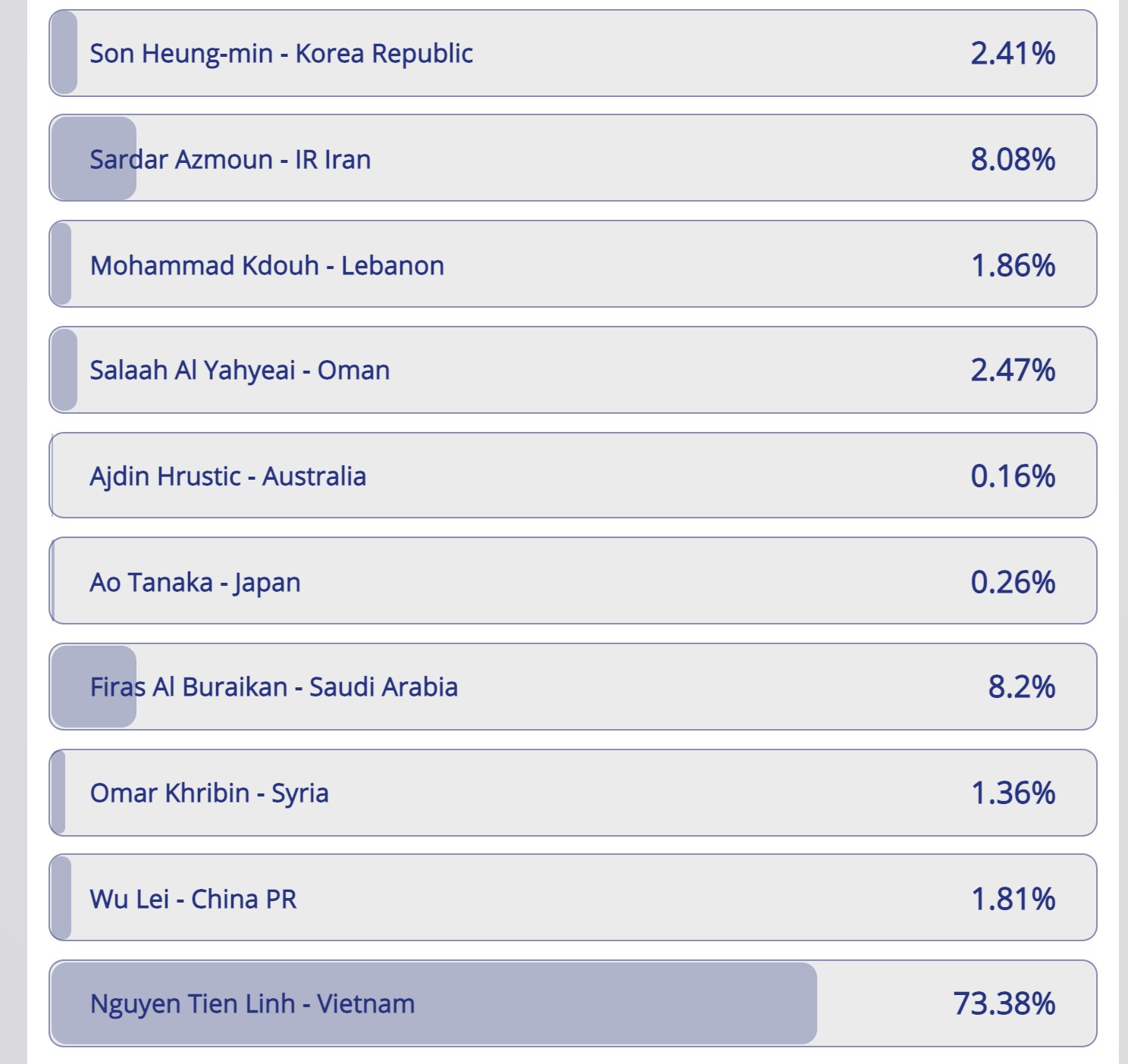1128x1064 pixels.
Task: Vote for Nguyen Tien Linh - Vietnam
Action: tap(573, 1003)
